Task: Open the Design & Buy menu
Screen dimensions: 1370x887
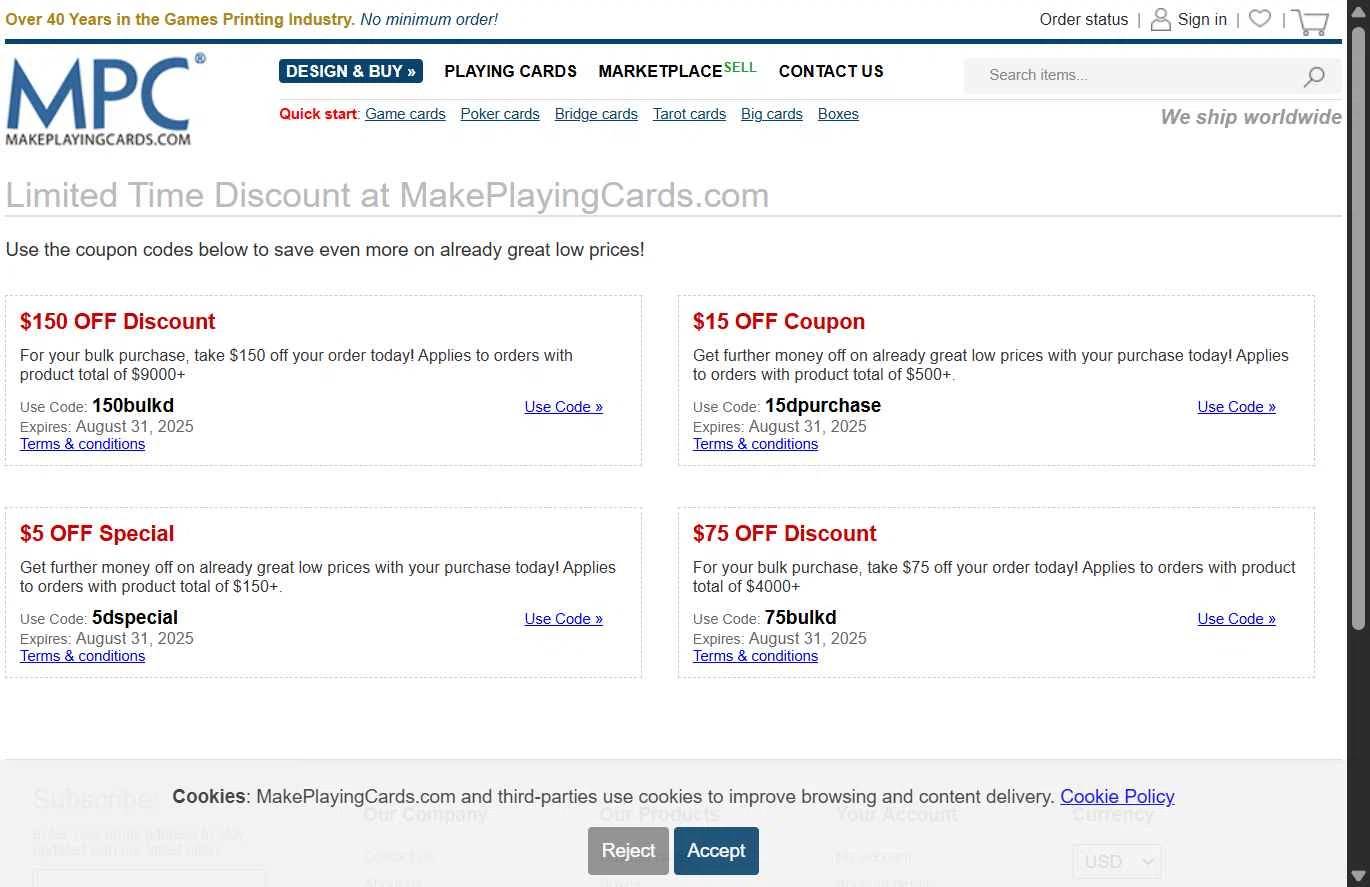Action: pos(351,71)
